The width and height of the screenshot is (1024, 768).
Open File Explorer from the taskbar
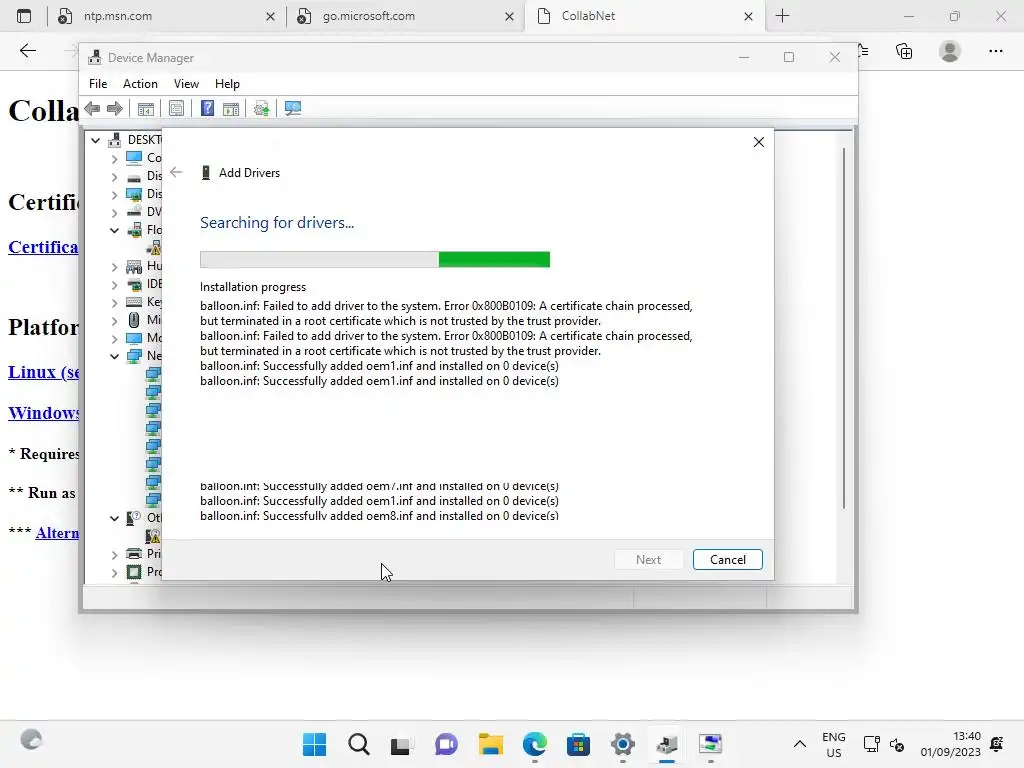490,744
